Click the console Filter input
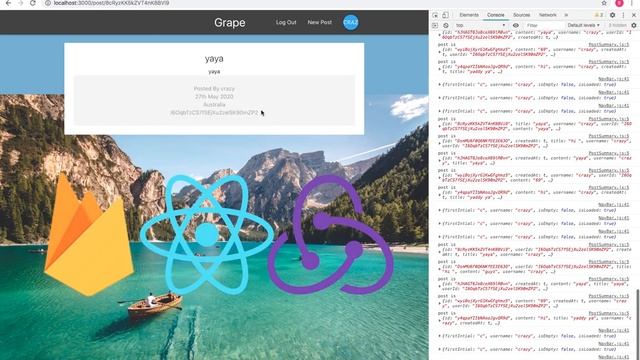This screenshot has height=360, width=640. [543, 25]
